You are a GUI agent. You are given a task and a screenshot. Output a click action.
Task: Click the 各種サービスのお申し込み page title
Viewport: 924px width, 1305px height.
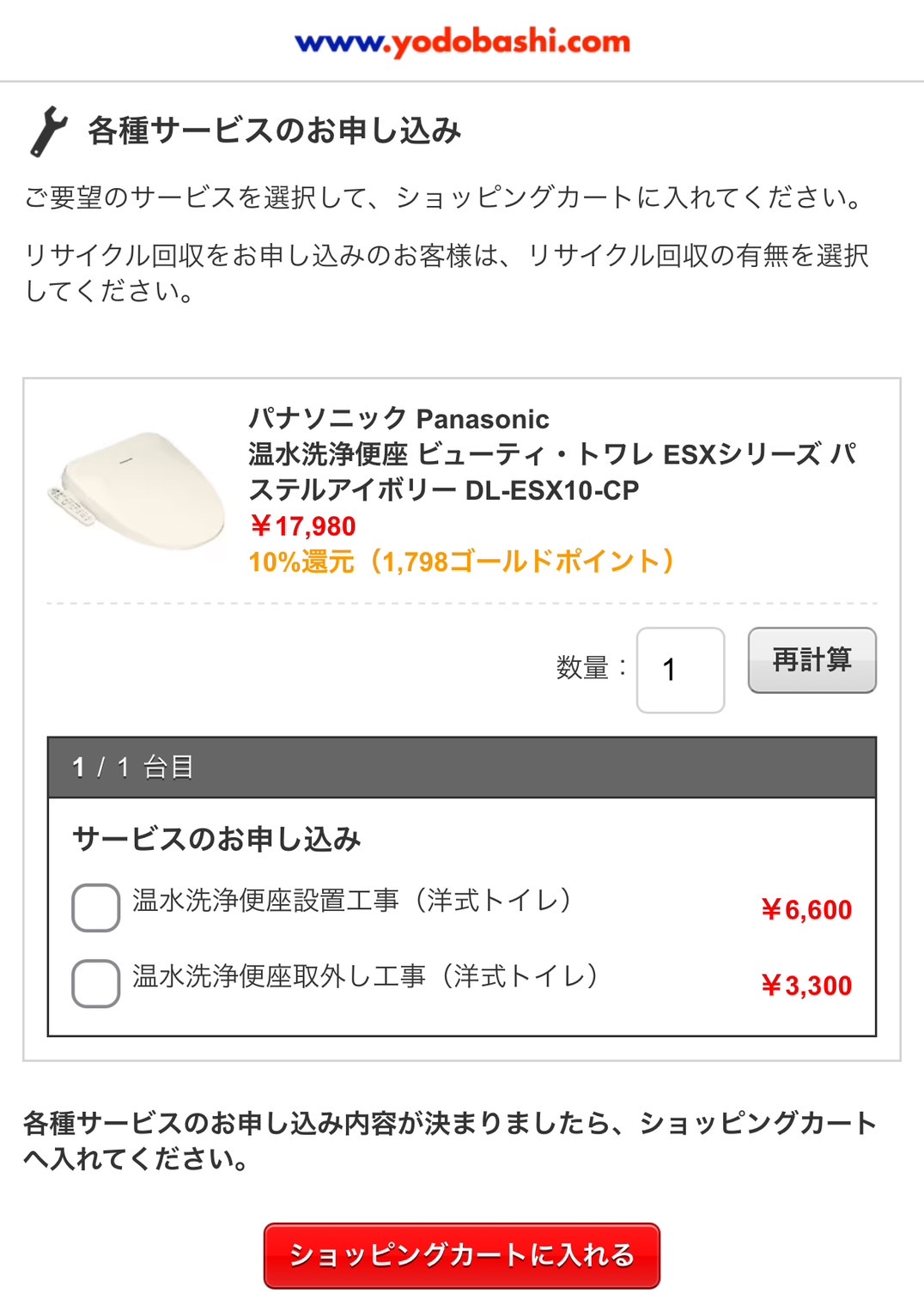pos(273,130)
